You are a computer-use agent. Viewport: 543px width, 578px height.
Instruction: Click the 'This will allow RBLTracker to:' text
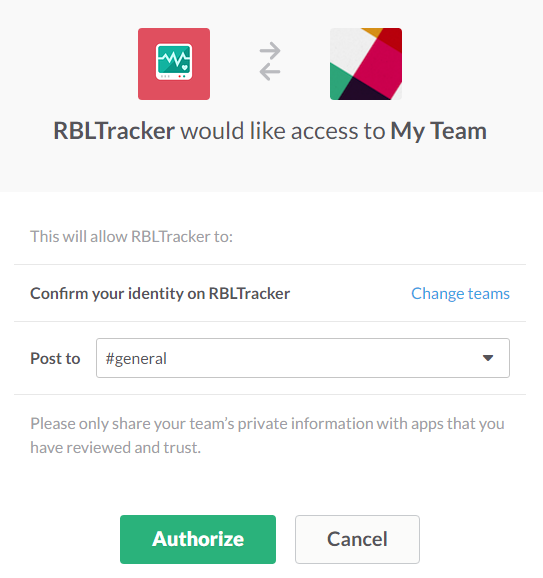click(x=132, y=237)
